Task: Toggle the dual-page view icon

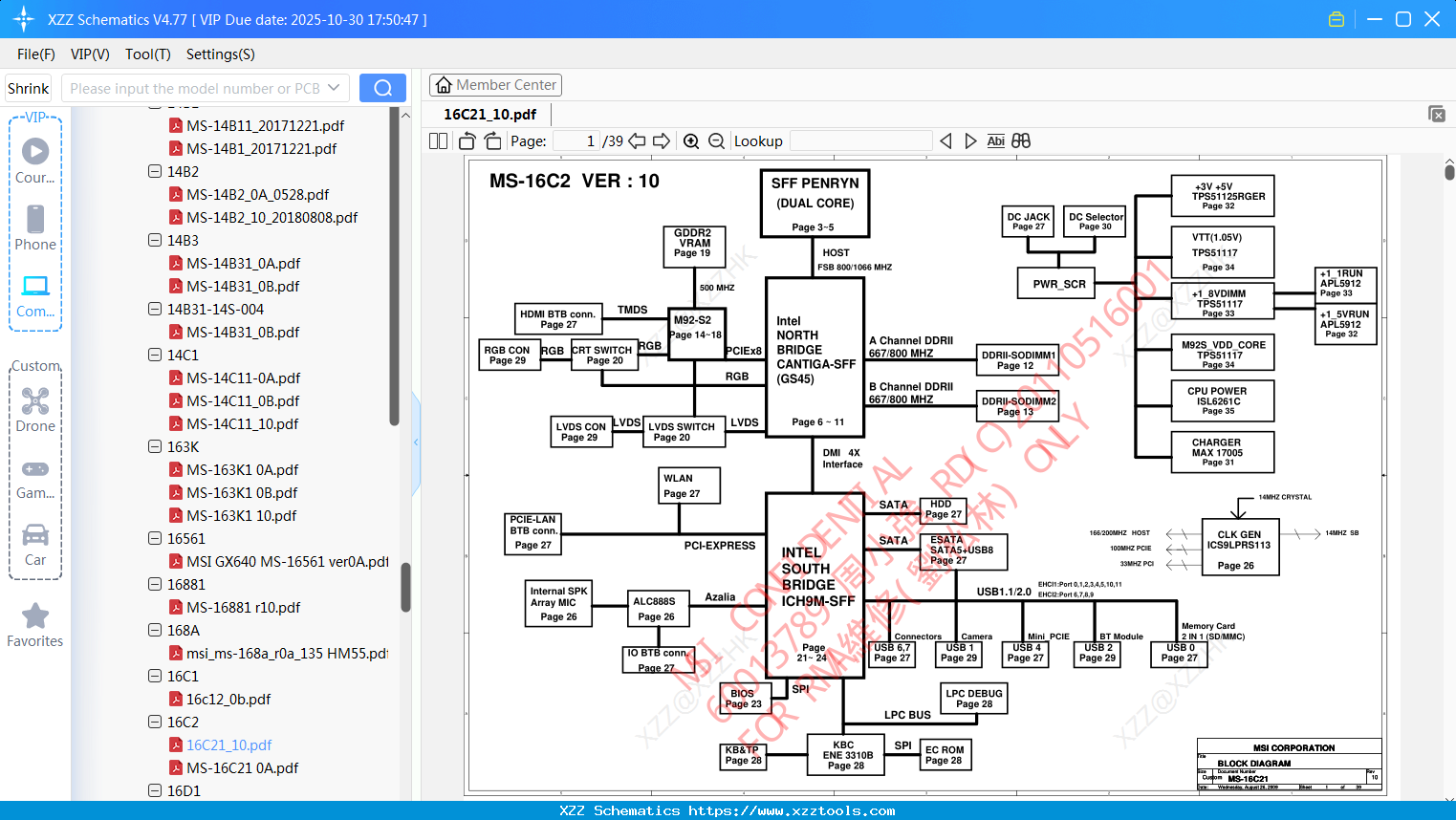Action: [x=439, y=141]
